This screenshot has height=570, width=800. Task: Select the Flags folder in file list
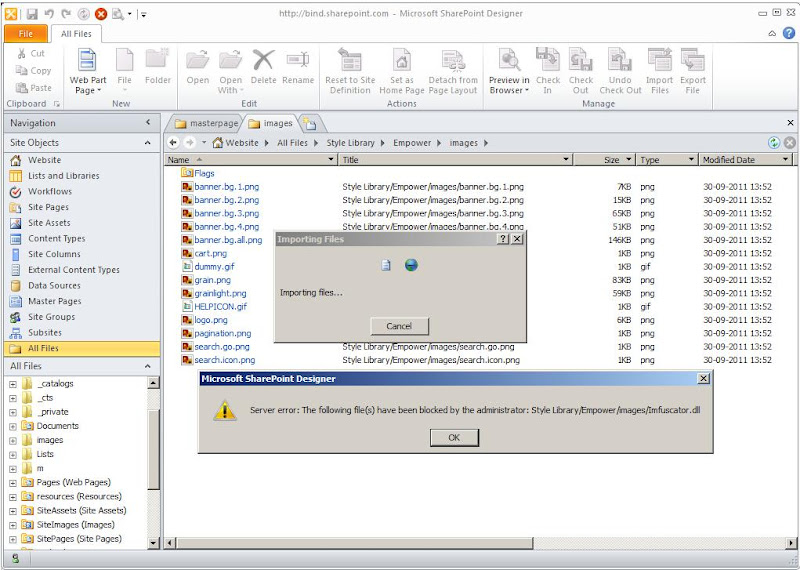198,174
